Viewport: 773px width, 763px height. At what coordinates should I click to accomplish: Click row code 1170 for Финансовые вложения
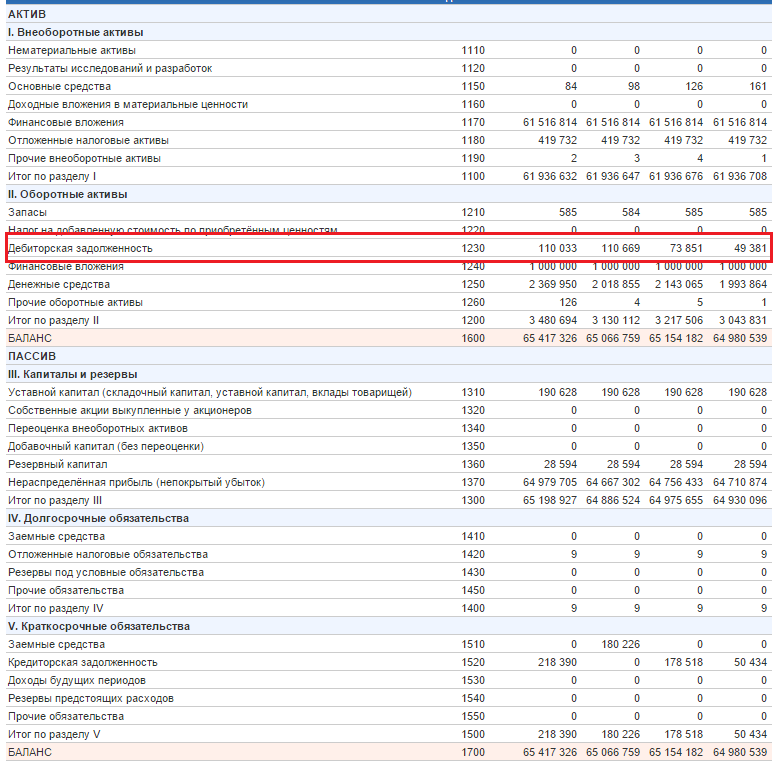pos(473,122)
